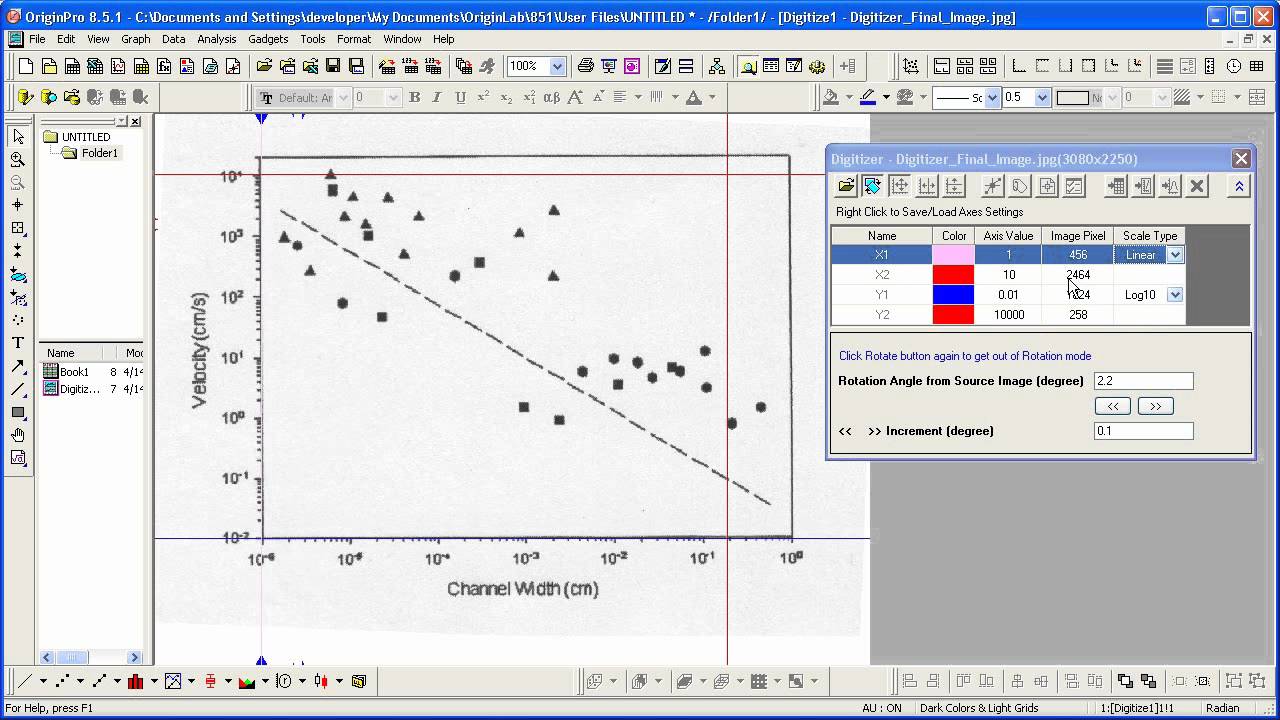Viewport: 1280px width, 720px height.
Task: Click the Rotation Angle input field
Action: point(1144,381)
